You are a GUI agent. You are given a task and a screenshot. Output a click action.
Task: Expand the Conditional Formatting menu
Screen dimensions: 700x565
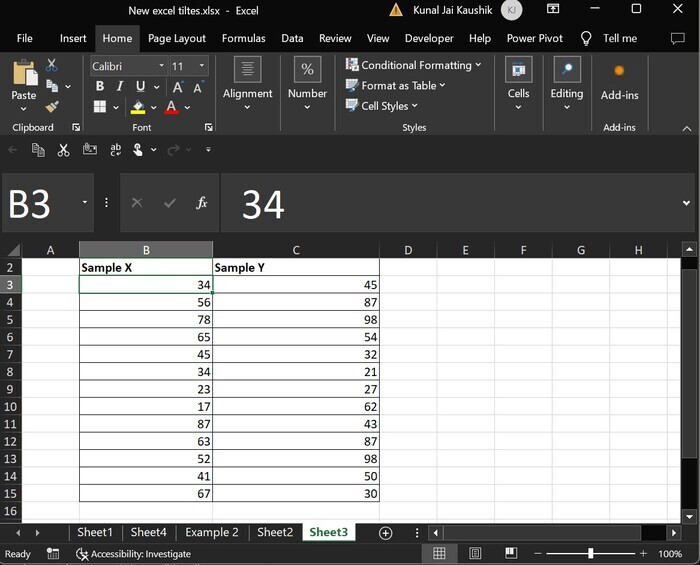[x=413, y=65]
